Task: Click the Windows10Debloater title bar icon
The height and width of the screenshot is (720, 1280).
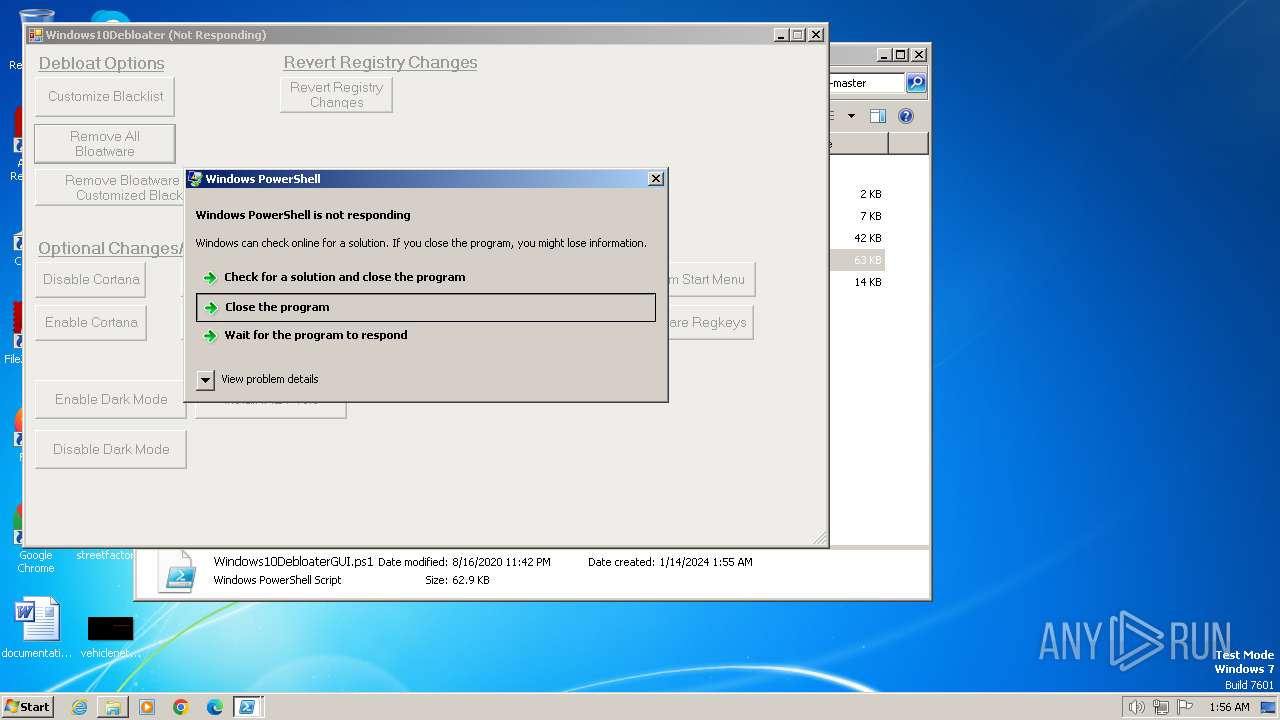Action: pyautogui.click(x=35, y=34)
